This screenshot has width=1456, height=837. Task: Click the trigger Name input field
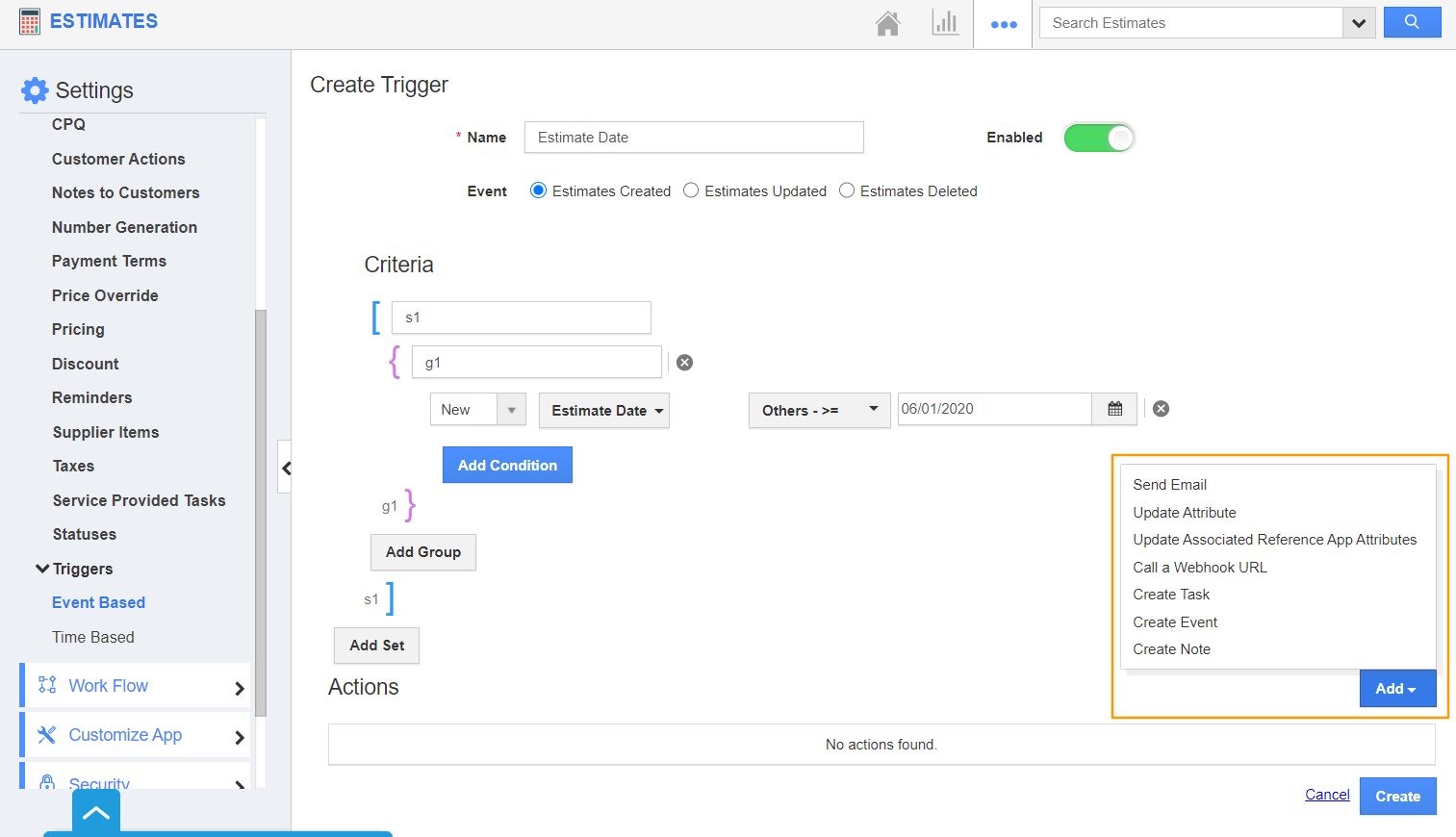[x=694, y=138]
